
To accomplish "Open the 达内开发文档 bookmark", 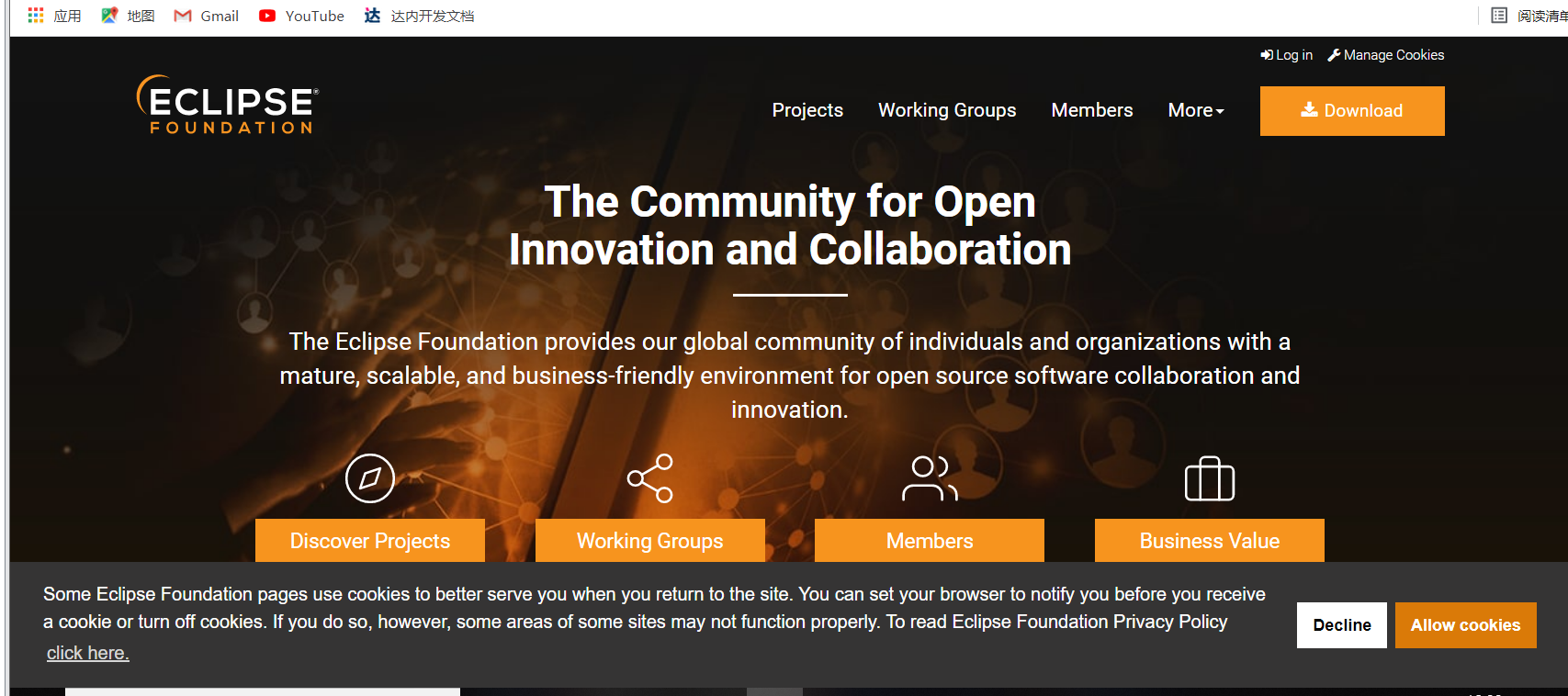I will click(x=419, y=16).
